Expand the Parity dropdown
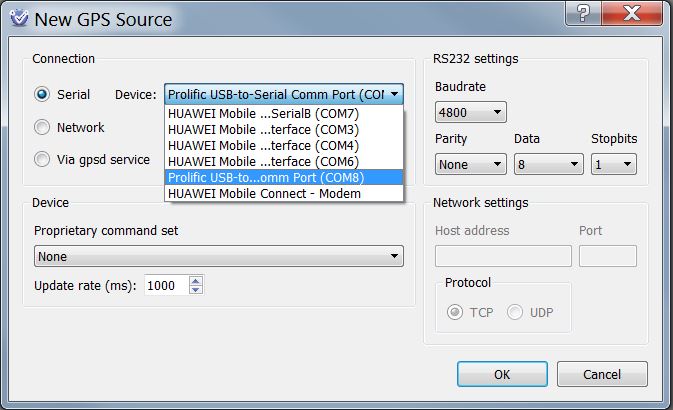Image resolution: width=673 pixels, height=410 pixels. [x=471, y=164]
